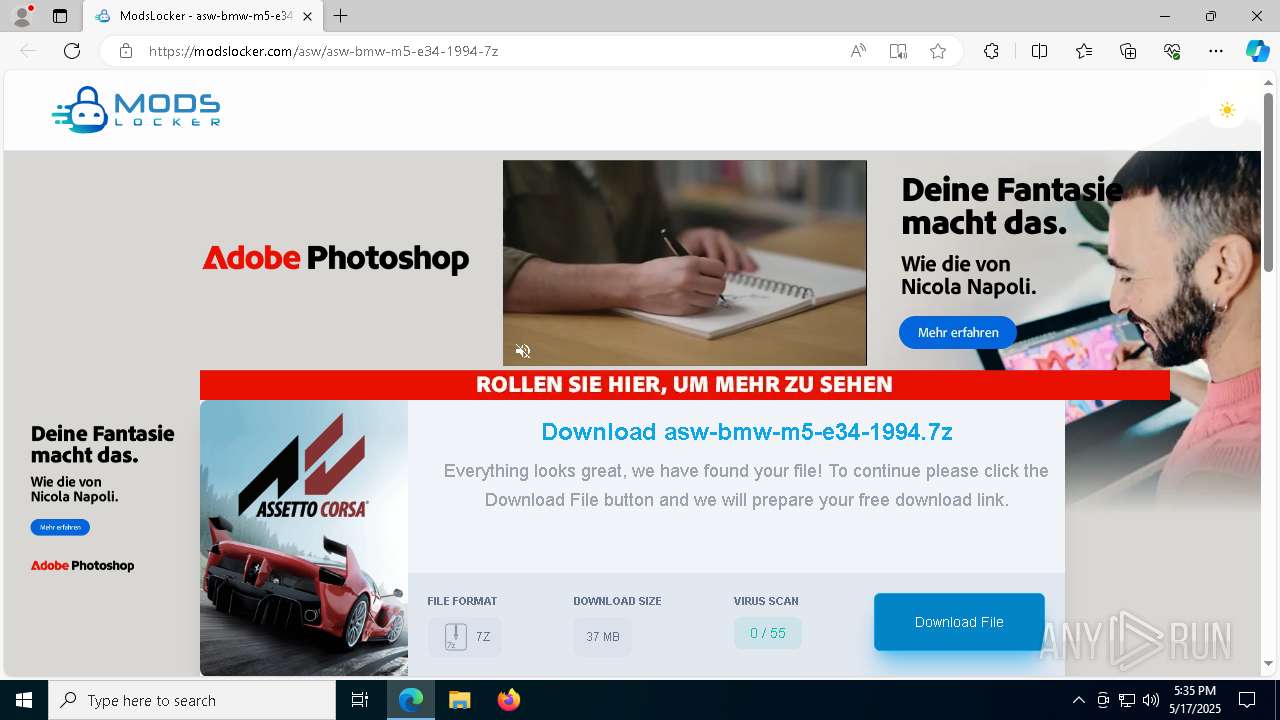
Task: Open Immersive Reader icon
Action: (x=898, y=51)
